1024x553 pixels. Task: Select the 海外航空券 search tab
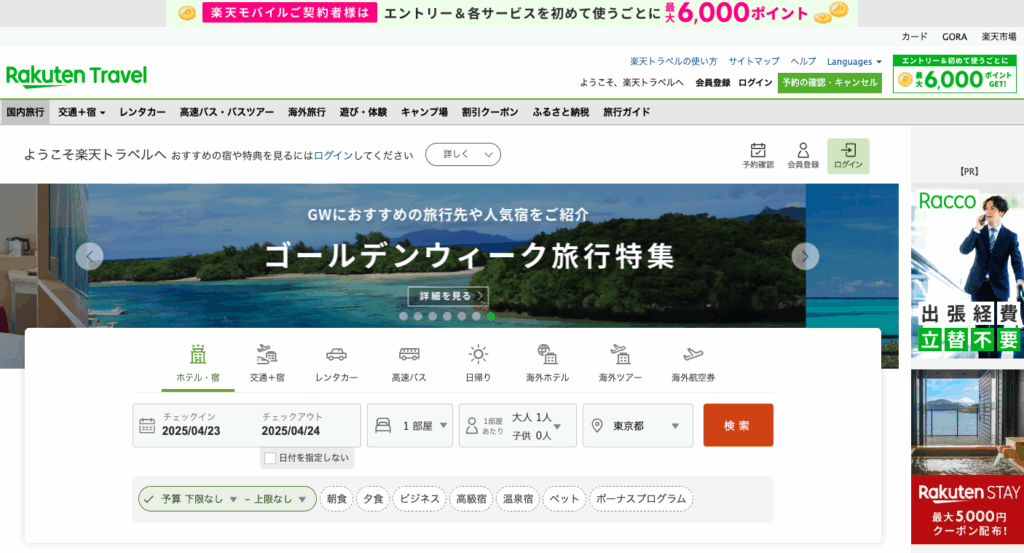coord(693,364)
